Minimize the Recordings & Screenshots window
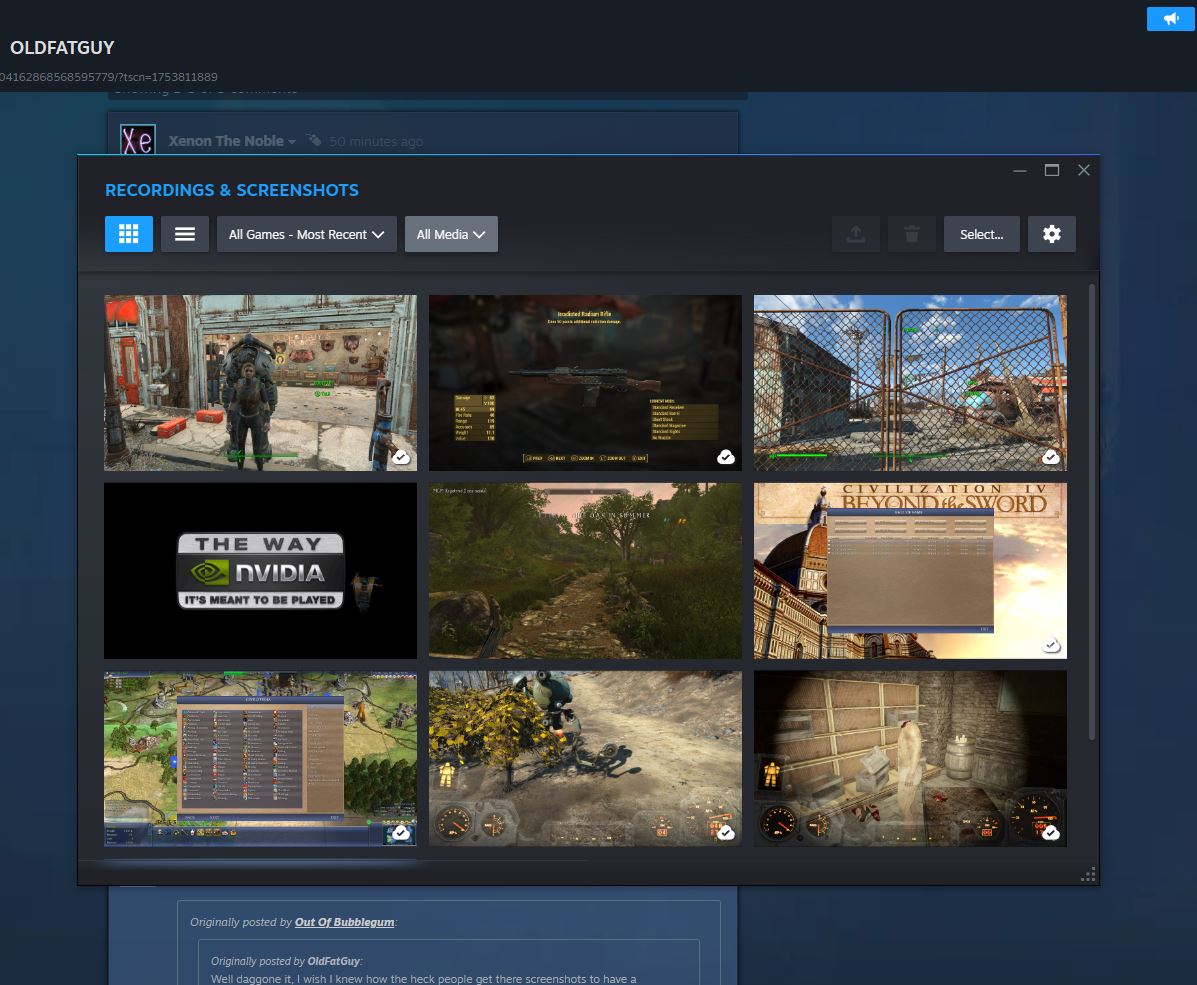 click(1019, 170)
